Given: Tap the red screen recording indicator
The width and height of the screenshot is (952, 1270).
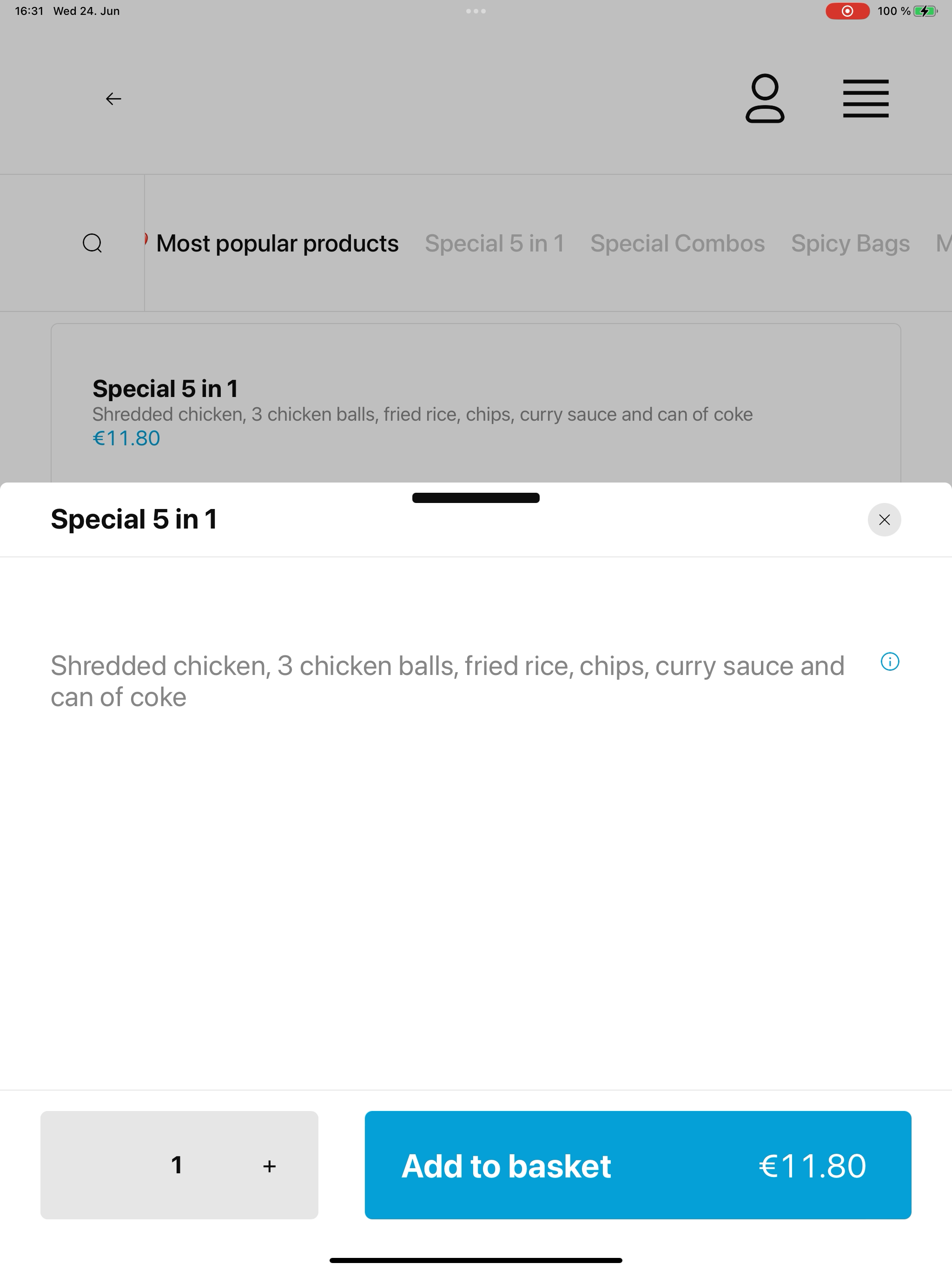Looking at the screenshot, I should (847, 11).
